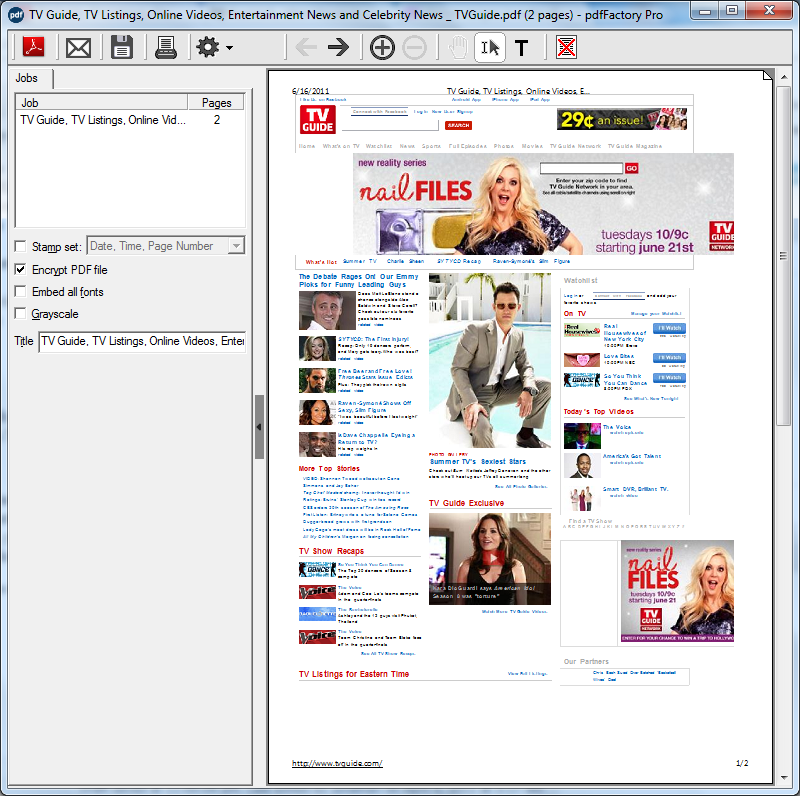Zoom out with the minus icon
Image resolution: width=800 pixels, height=796 pixels.
pos(414,48)
